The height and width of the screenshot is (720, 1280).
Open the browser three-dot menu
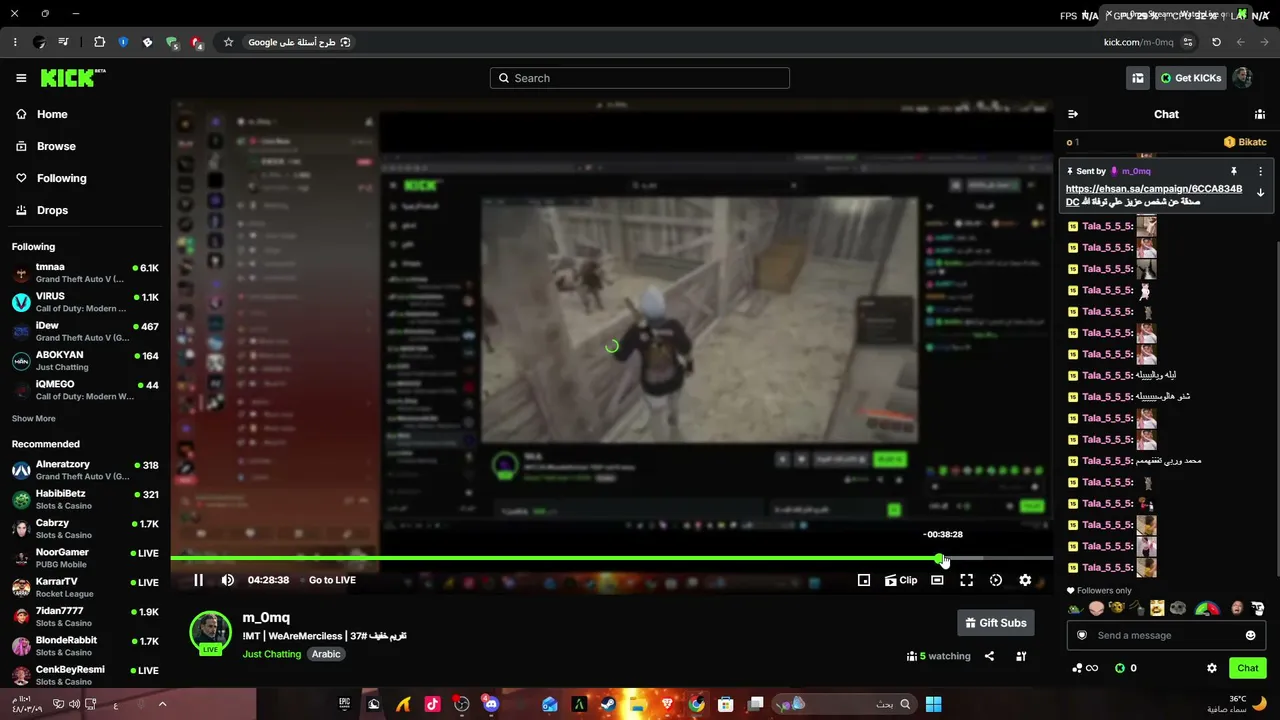point(15,42)
